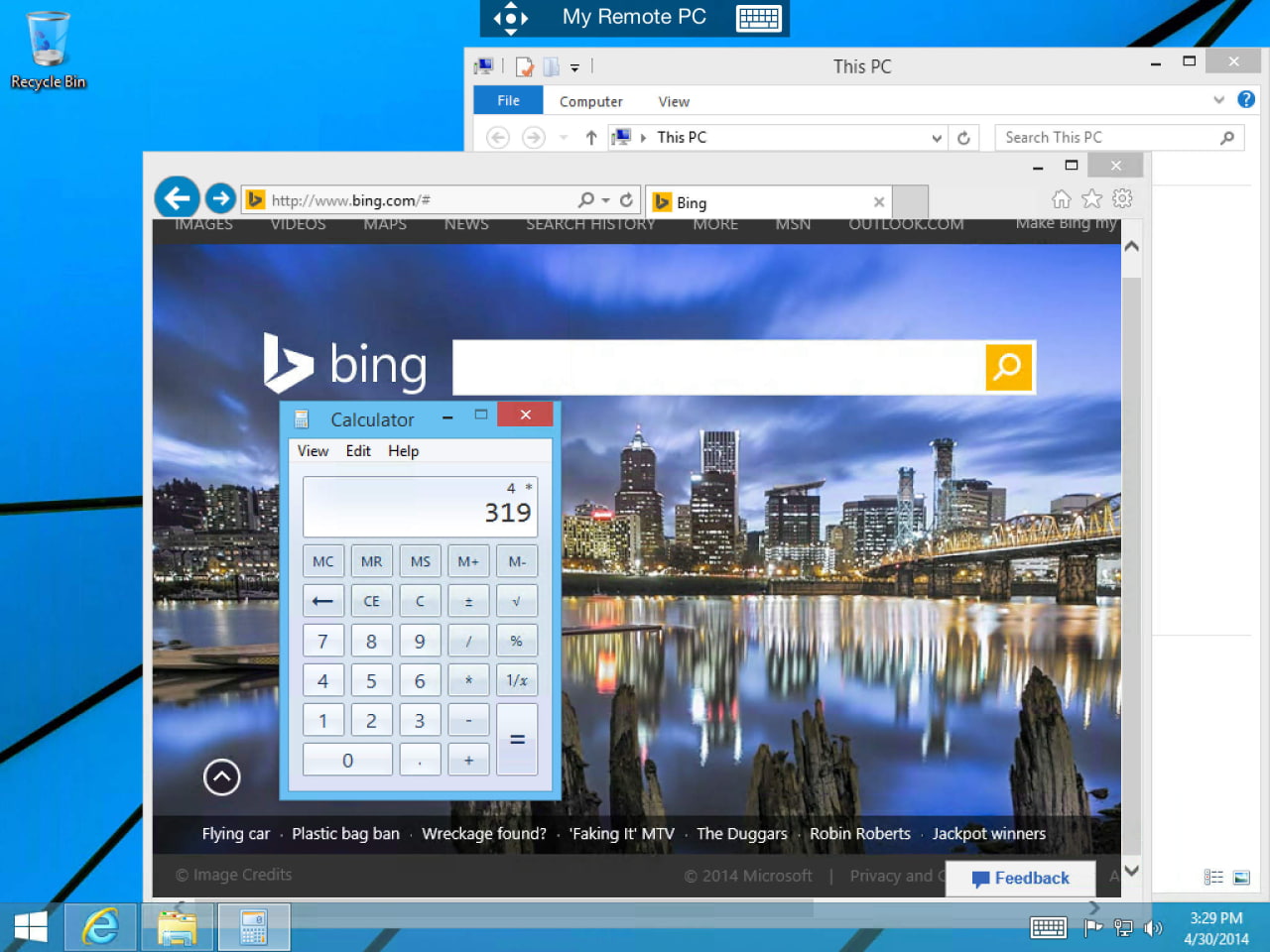This screenshot has height=952, width=1270.
Task: Switch to the Computer ribbon tab
Action: 590,101
